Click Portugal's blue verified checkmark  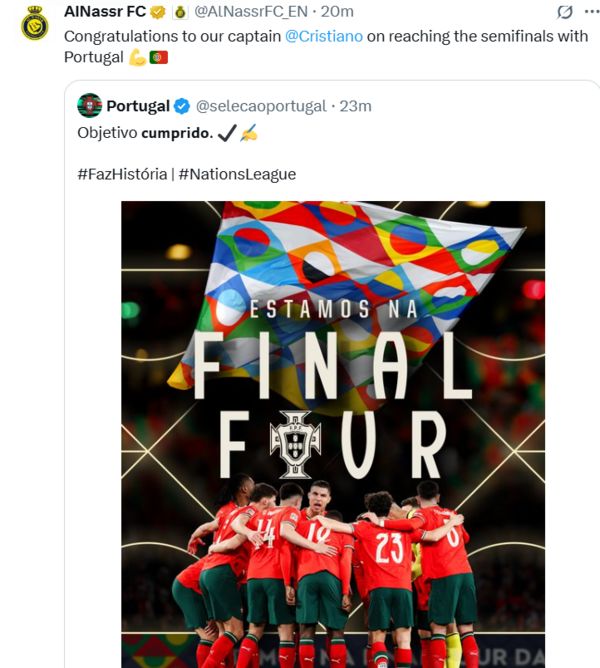pos(182,106)
